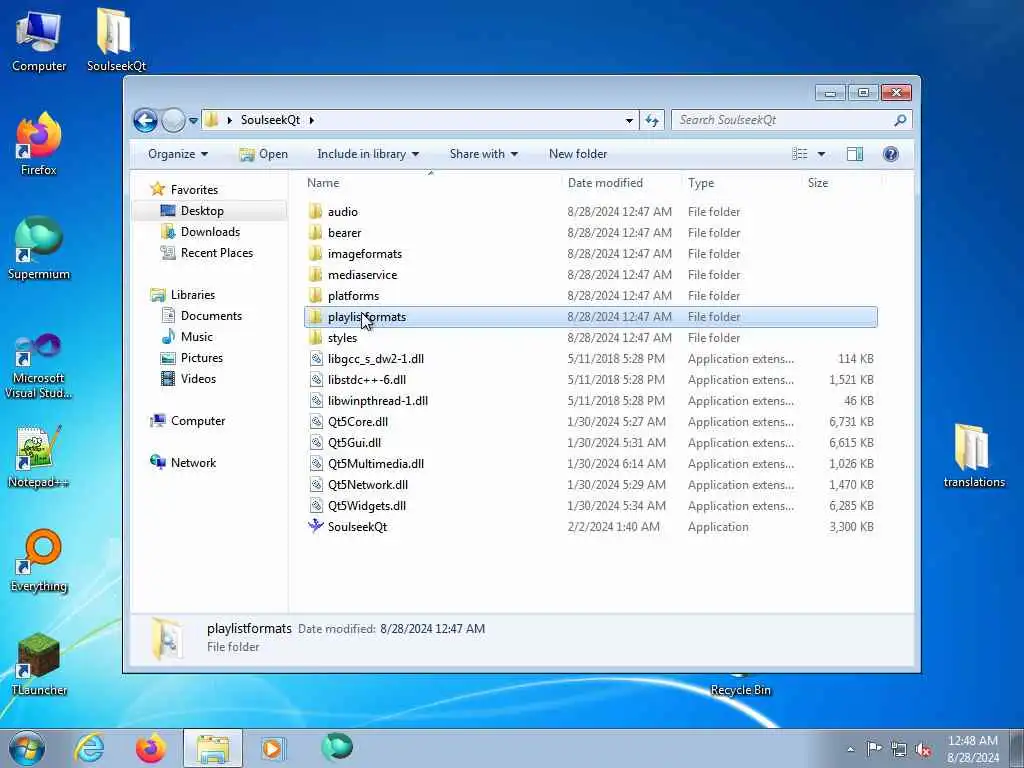
Task: Open the SoulseekQt folder on desktop
Action: 116,40
